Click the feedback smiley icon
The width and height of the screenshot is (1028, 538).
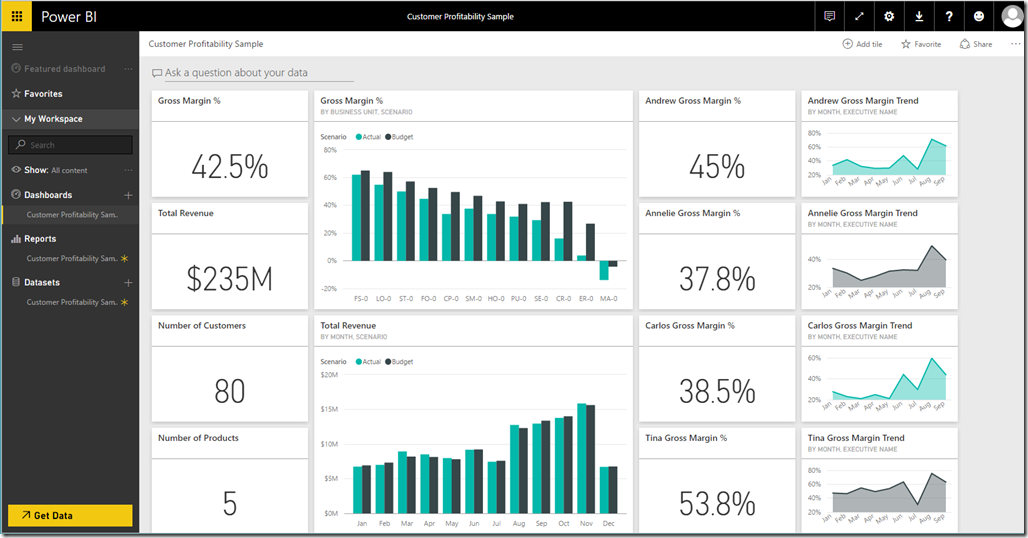click(x=979, y=16)
